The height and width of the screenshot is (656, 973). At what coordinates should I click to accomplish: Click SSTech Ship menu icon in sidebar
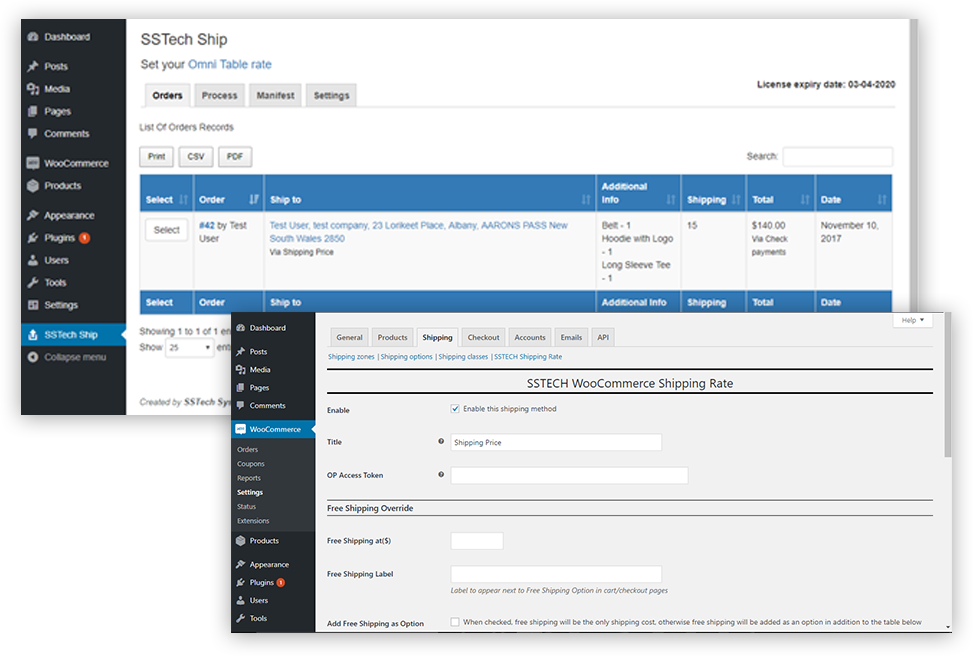(x=33, y=335)
